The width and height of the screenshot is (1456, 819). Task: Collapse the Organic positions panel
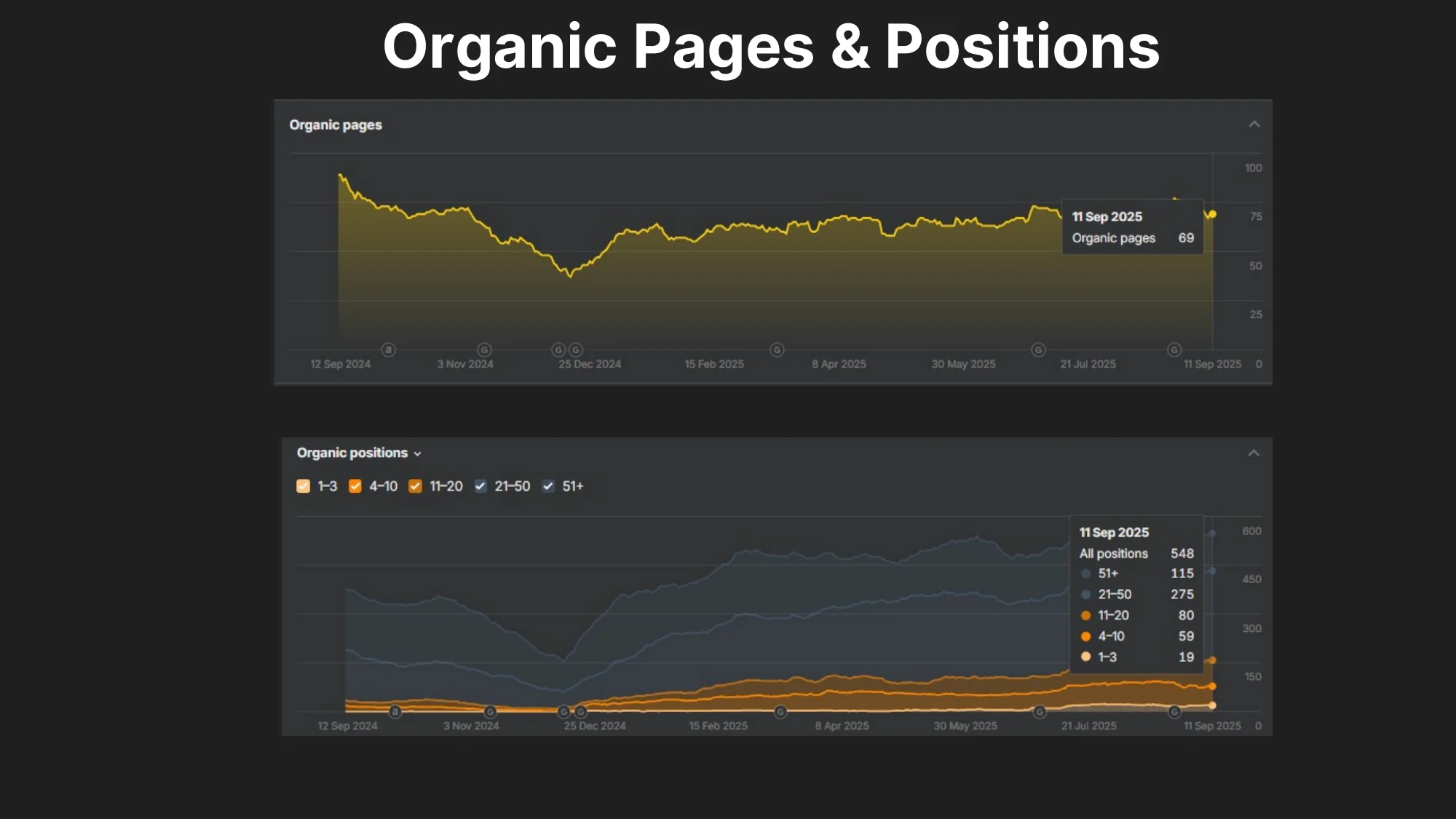pos(1254,453)
